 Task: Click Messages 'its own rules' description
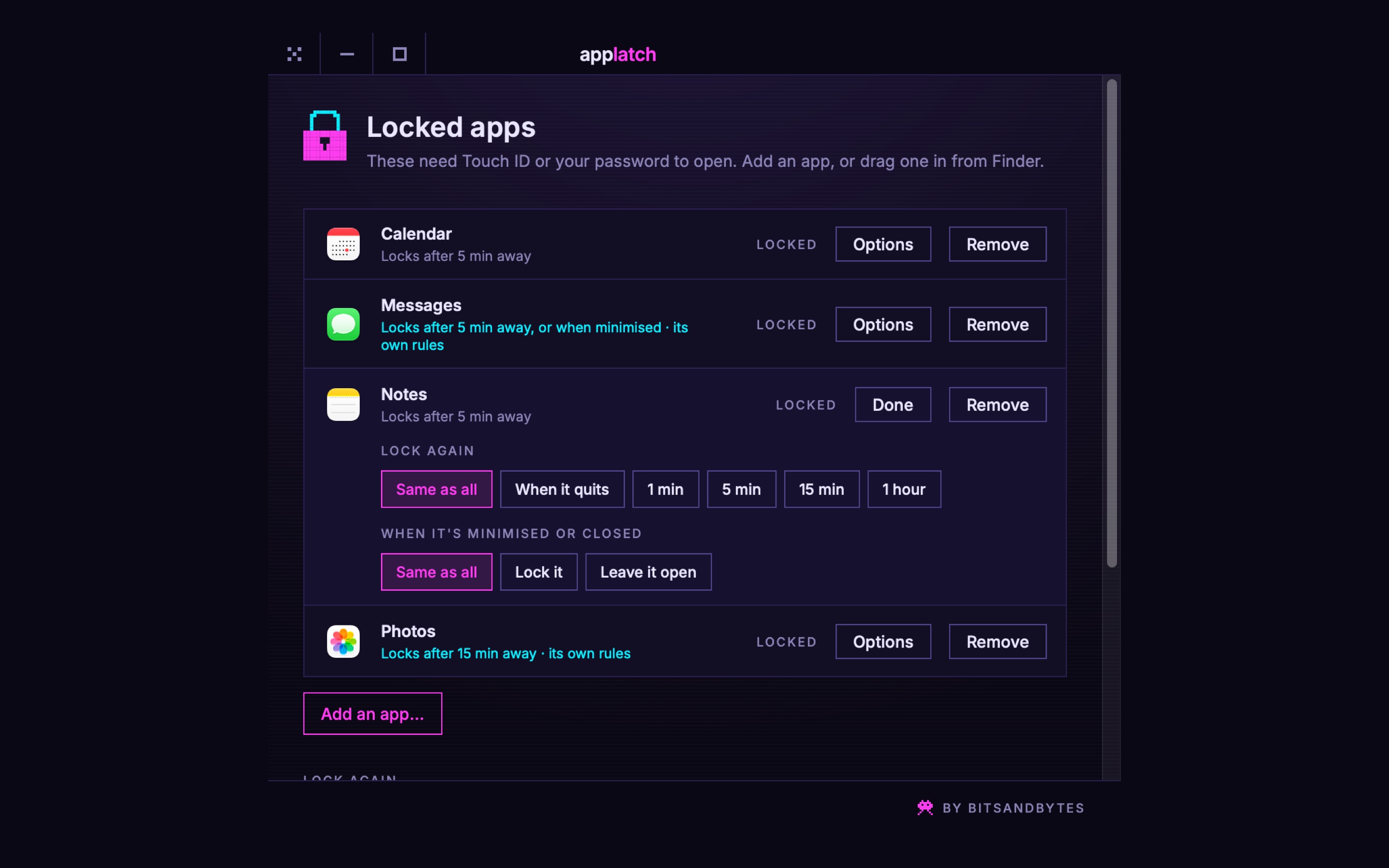click(534, 336)
